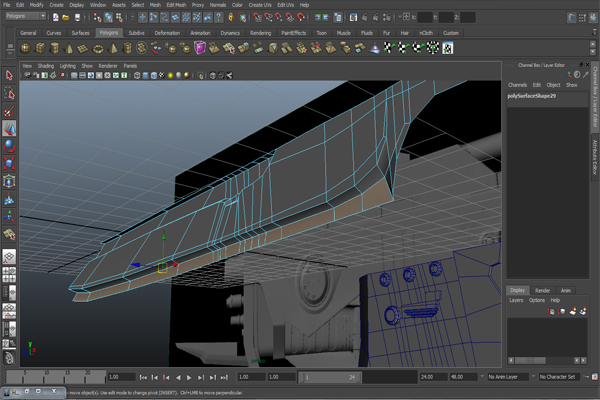Toggle smooth shade all blue cube

145,75
